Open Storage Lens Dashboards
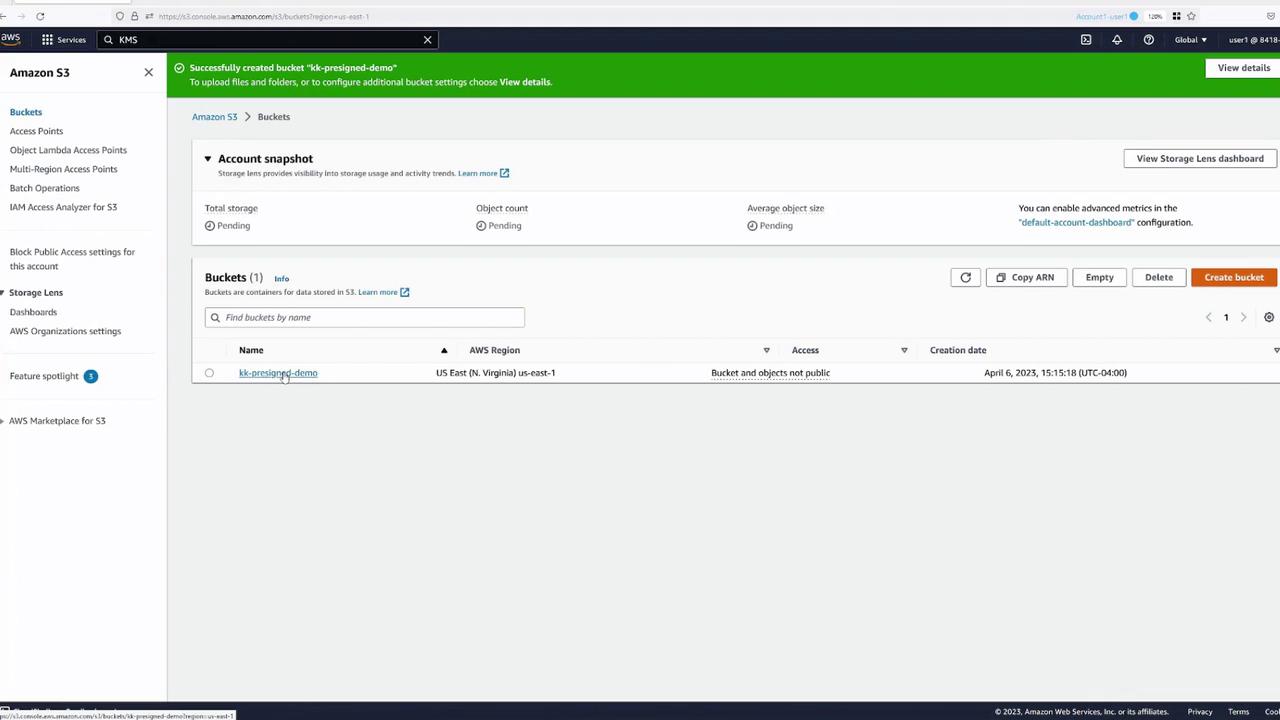1280x720 pixels. click(33, 312)
